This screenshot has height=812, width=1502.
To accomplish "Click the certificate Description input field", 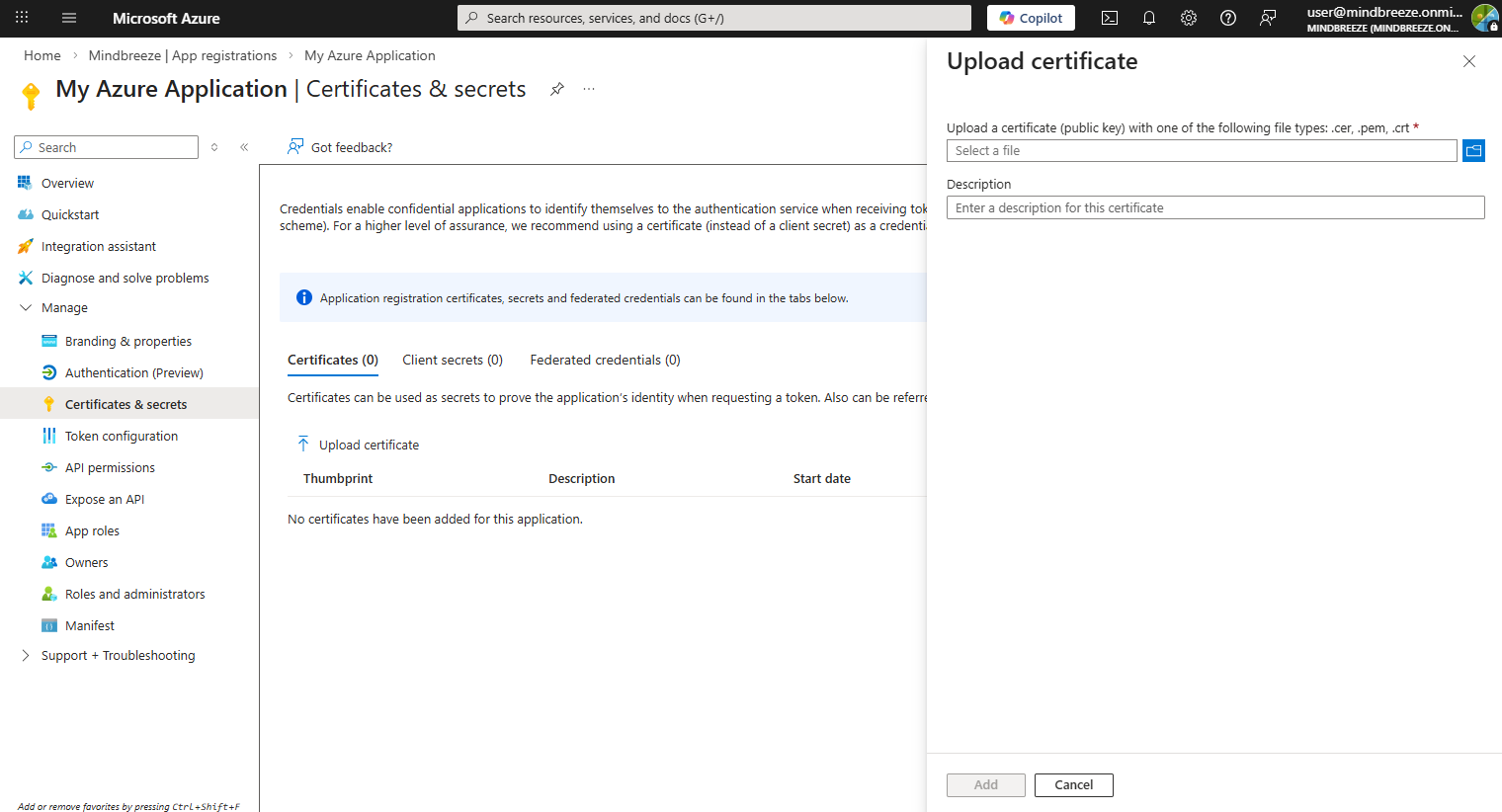I will (1214, 208).
